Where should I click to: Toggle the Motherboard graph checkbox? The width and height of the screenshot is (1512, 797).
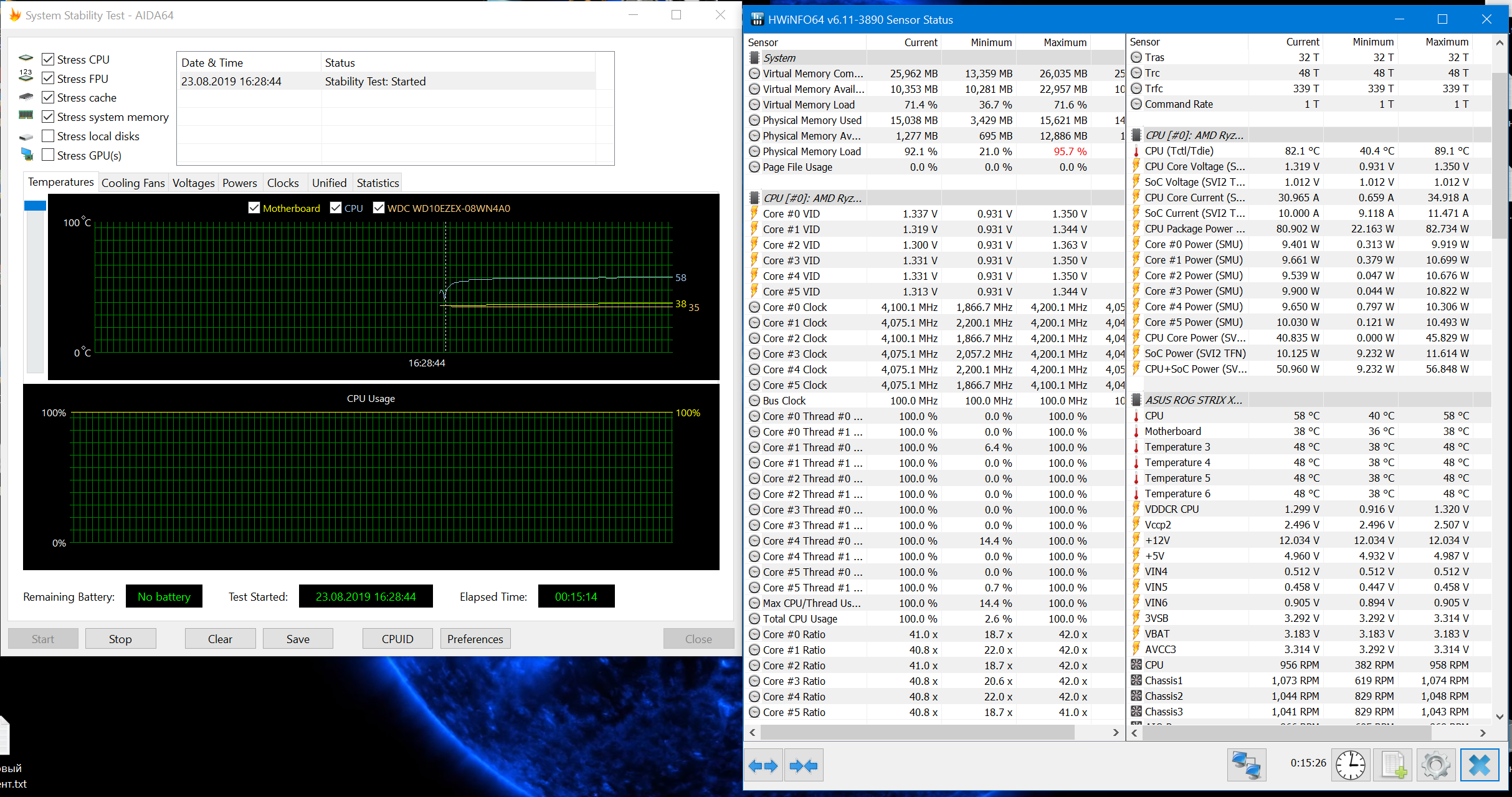[254, 208]
